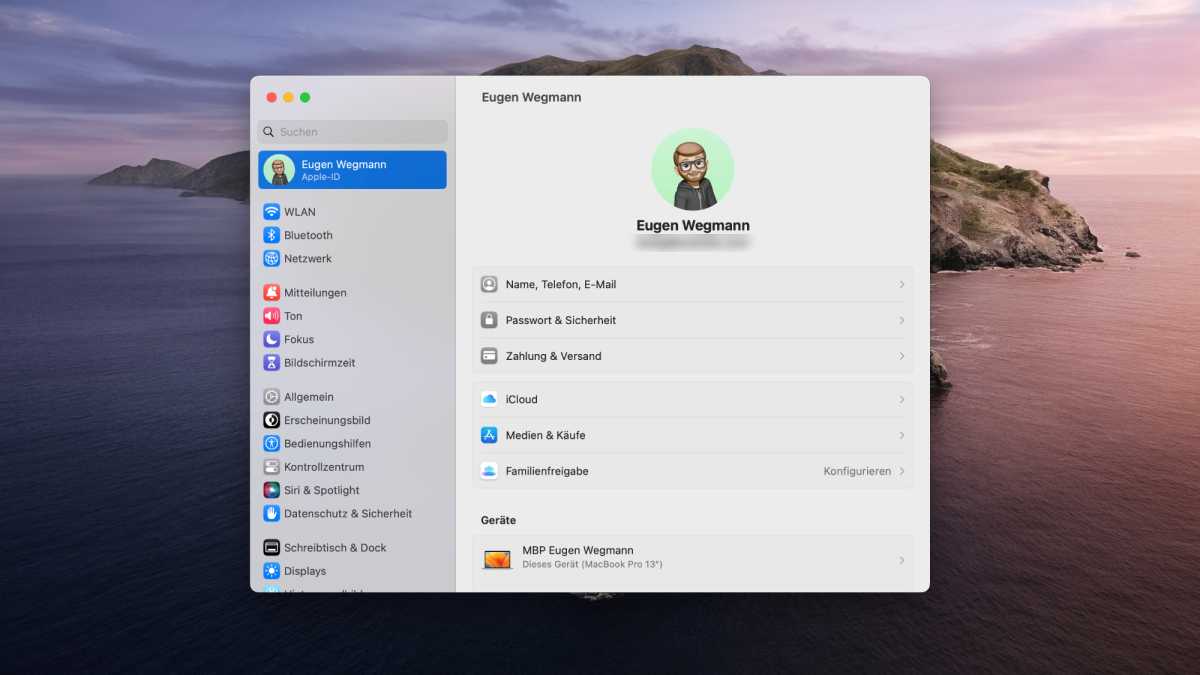Viewport: 1200px width, 675px height.
Task: Click the Familienfreigabe icon
Action: 489,471
